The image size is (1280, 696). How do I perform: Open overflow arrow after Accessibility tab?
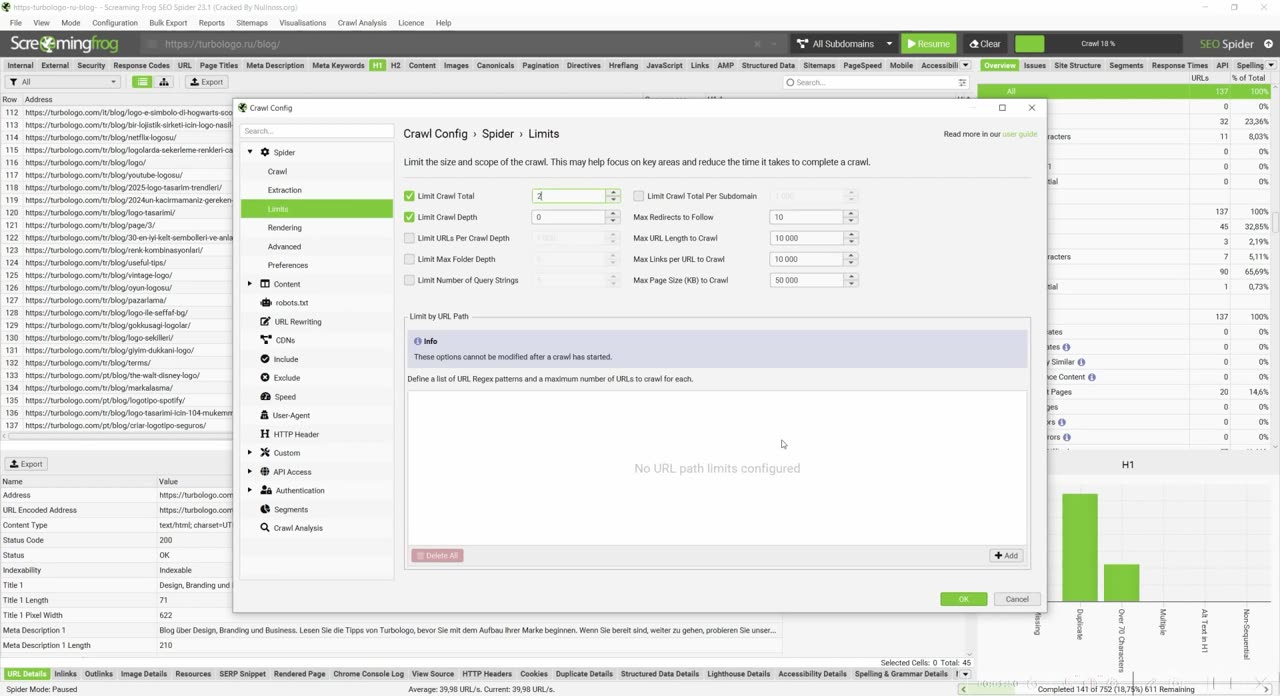965,65
